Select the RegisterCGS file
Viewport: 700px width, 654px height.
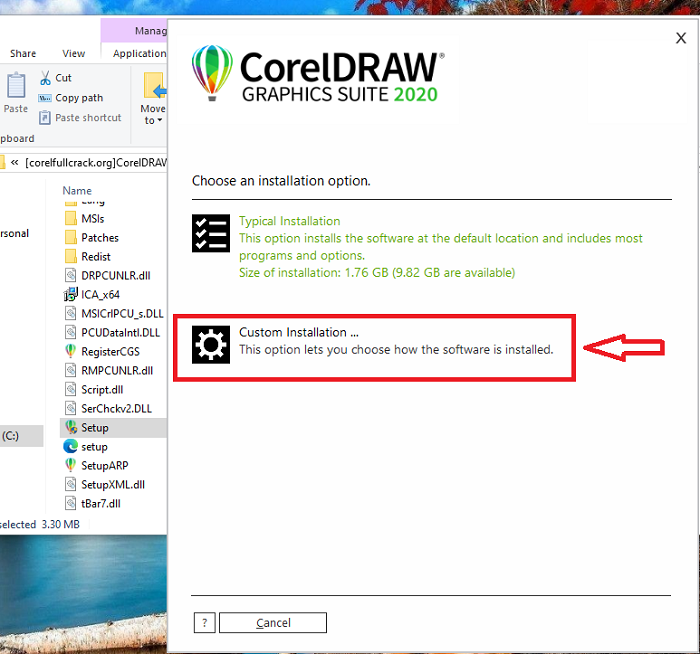point(108,351)
